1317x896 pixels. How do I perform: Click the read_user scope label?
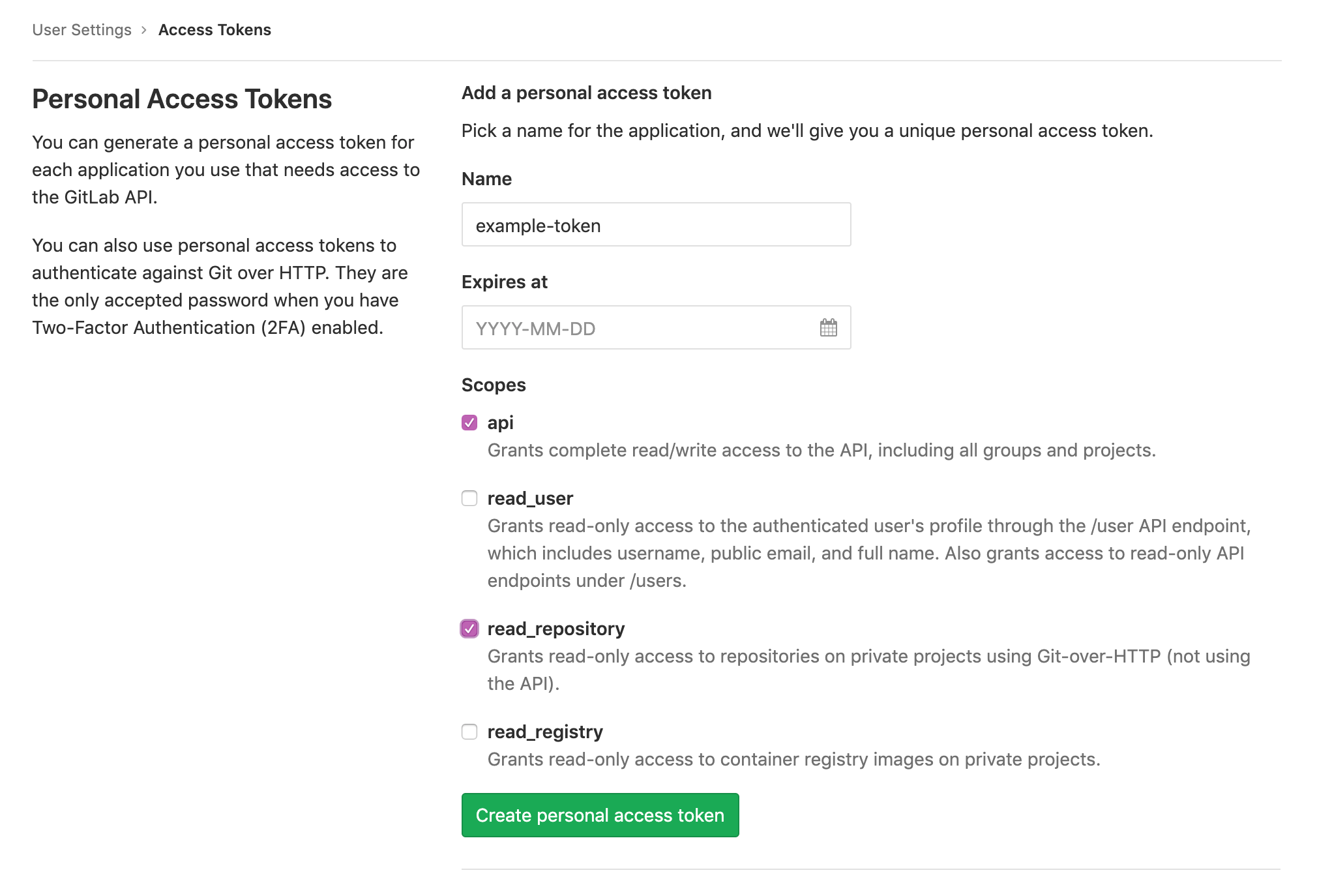(x=530, y=498)
